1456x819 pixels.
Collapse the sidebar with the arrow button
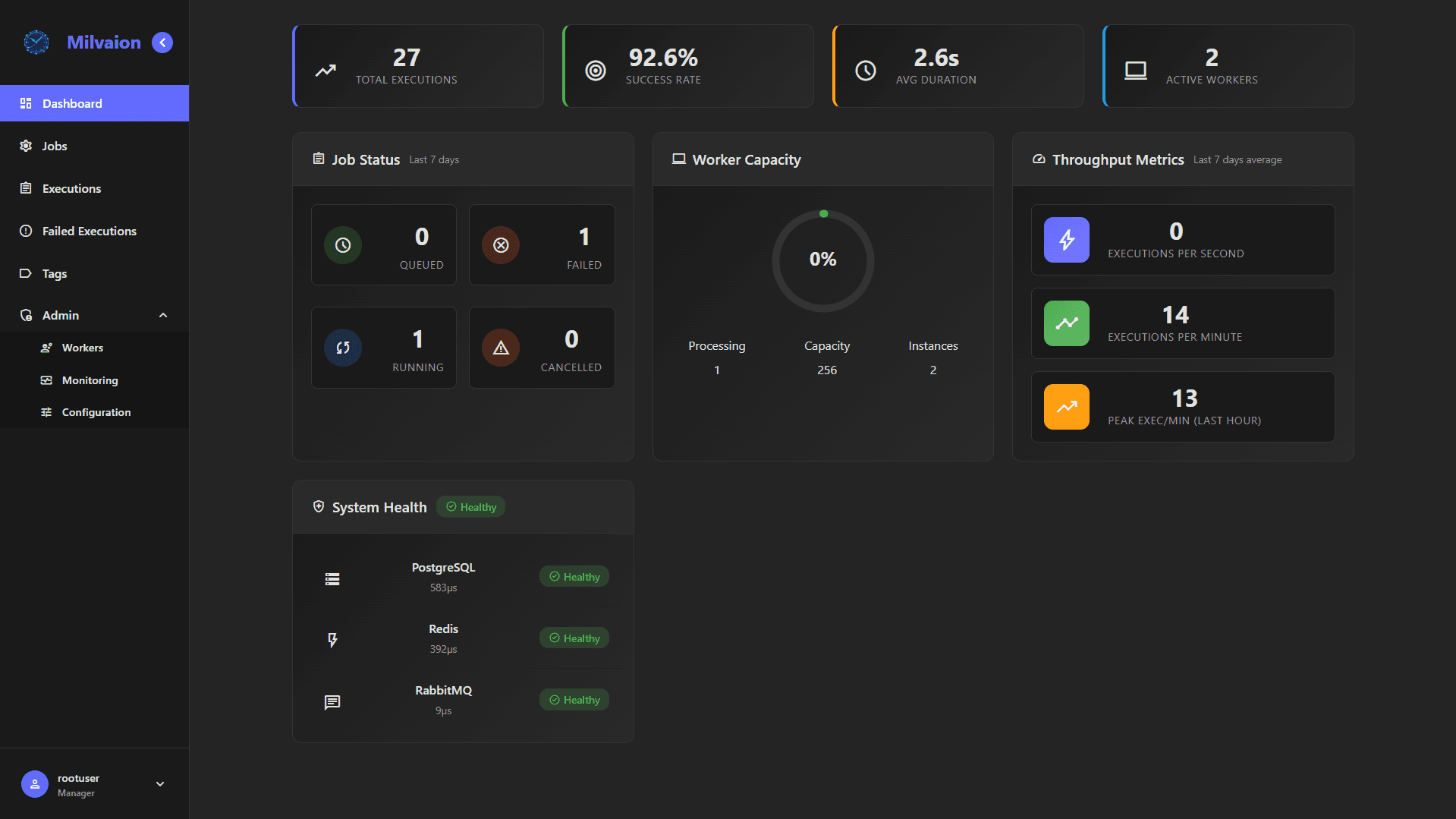162,43
